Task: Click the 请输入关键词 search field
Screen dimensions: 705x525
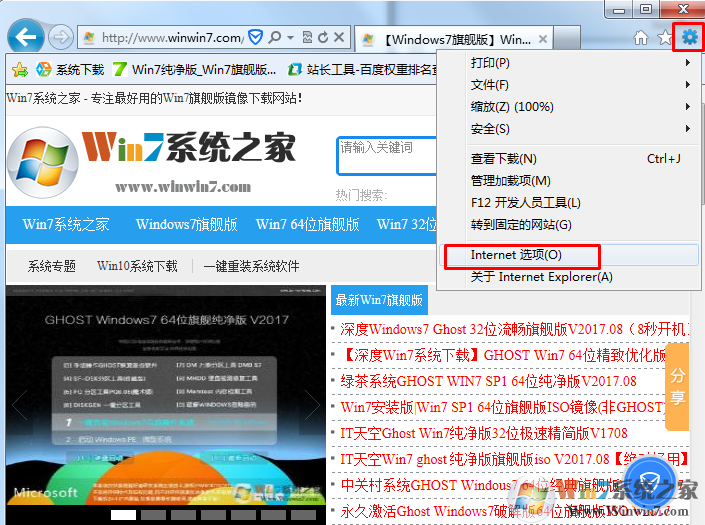Action: click(x=387, y=156)
